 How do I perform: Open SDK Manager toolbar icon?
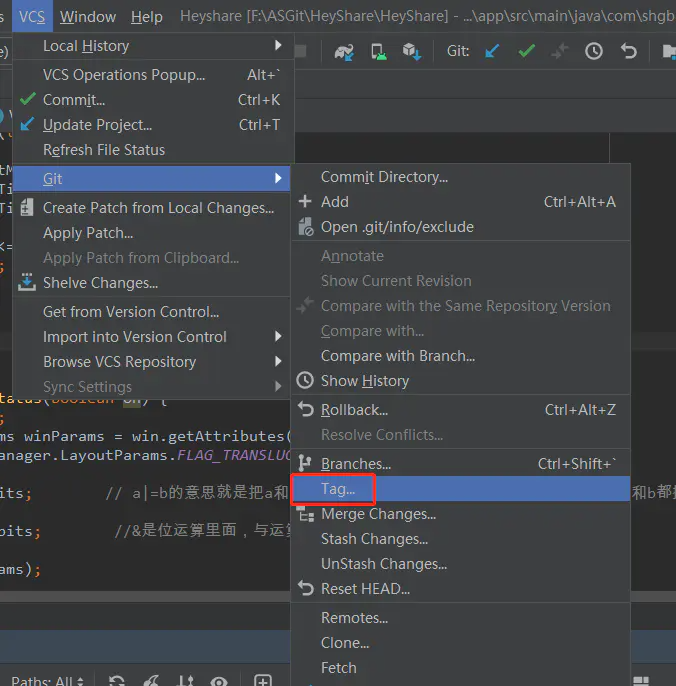tap(412, 52)
